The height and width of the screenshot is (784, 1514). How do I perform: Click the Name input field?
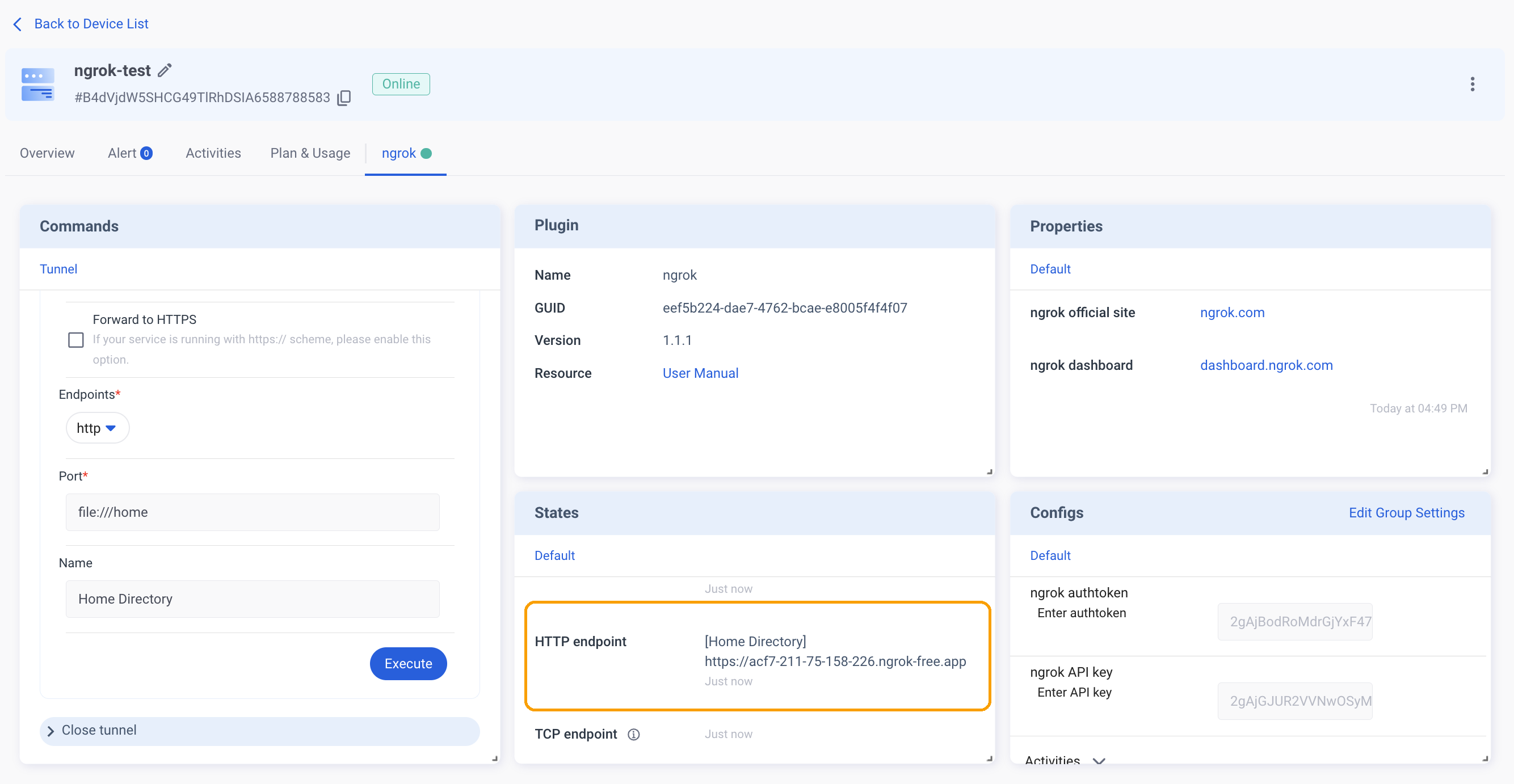[x=253, y=600]
